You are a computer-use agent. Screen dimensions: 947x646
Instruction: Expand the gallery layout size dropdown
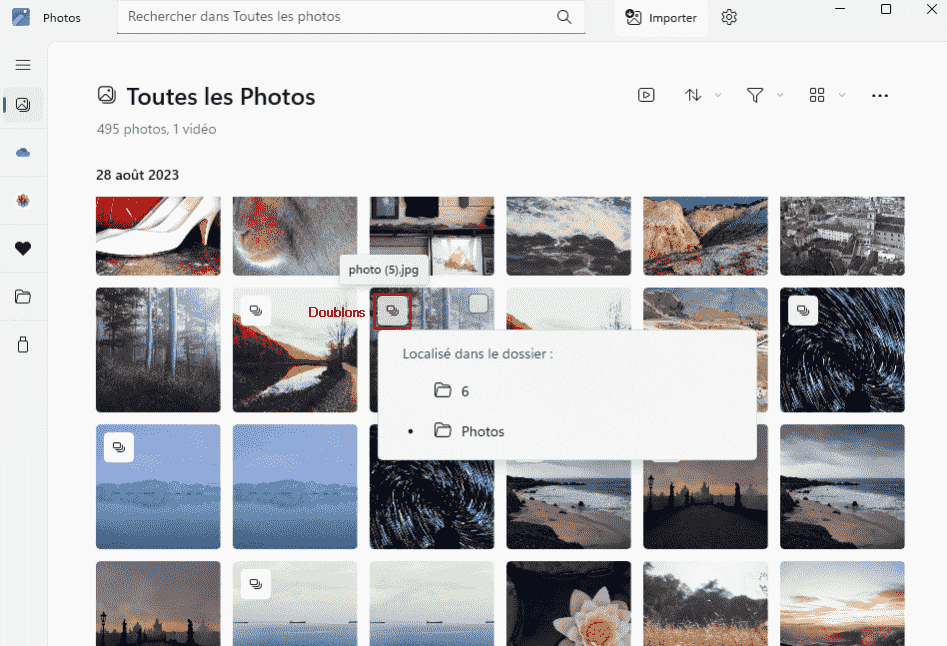click(827, 95)
